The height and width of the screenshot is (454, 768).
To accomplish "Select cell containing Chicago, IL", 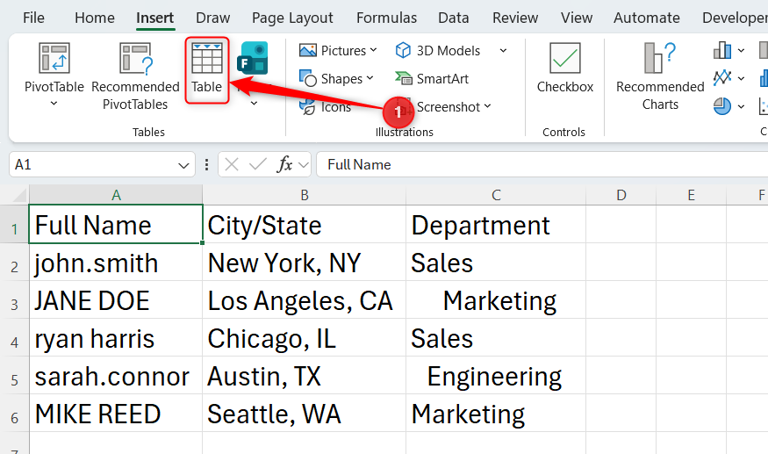I will (x=304, y=338).
